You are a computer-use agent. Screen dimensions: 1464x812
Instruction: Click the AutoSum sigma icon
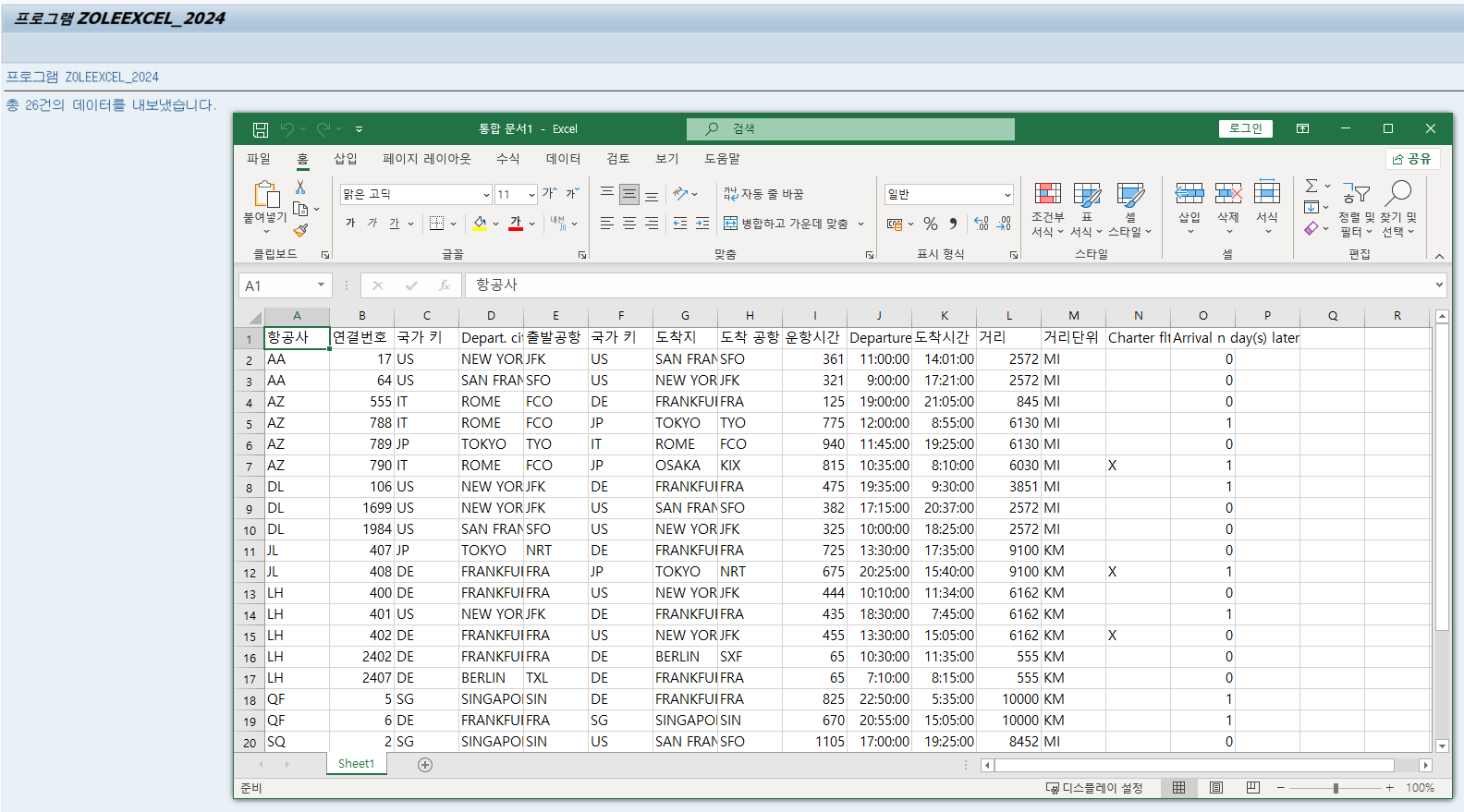[x=1311, y=186]
